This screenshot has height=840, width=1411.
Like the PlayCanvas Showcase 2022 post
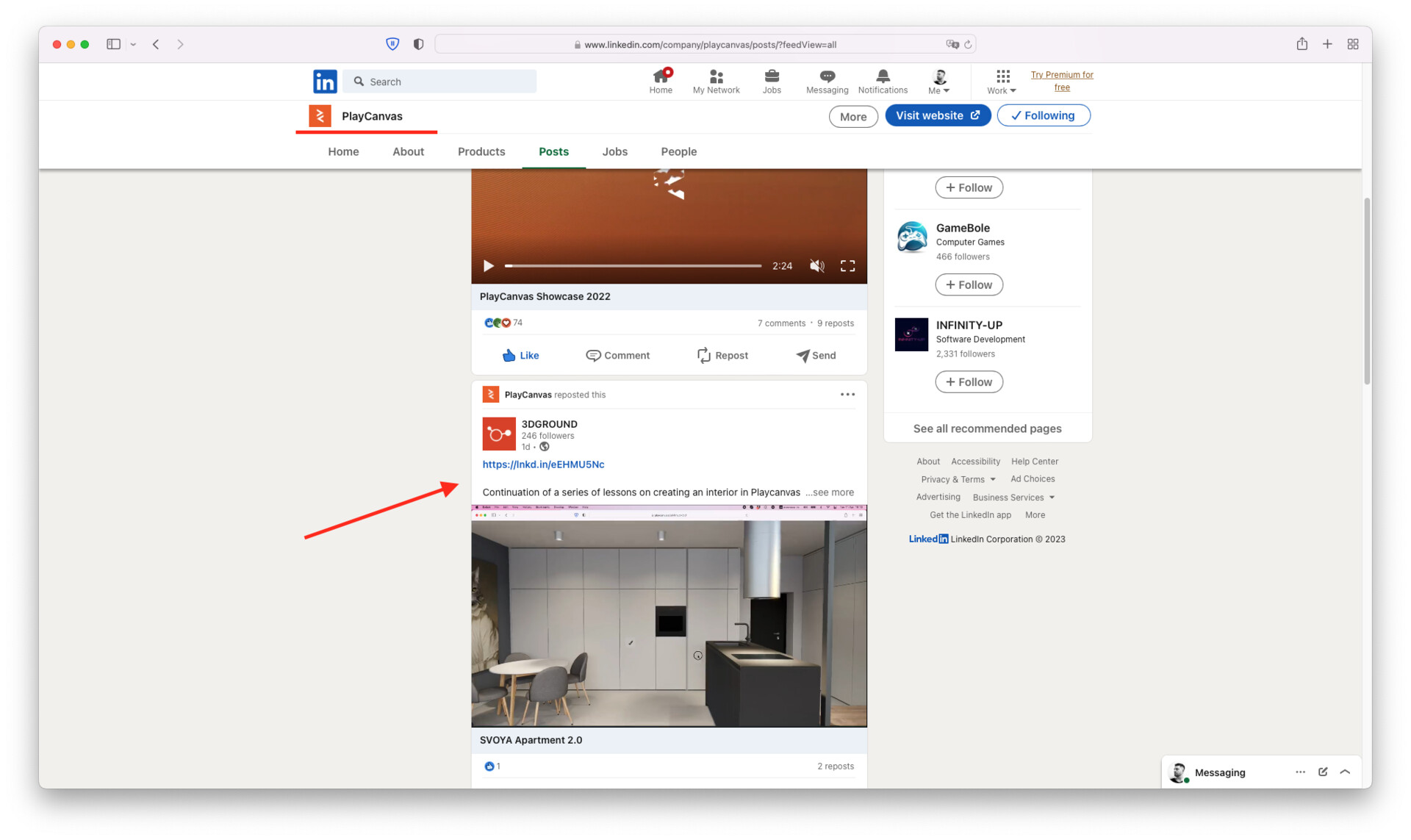(520, 356)
